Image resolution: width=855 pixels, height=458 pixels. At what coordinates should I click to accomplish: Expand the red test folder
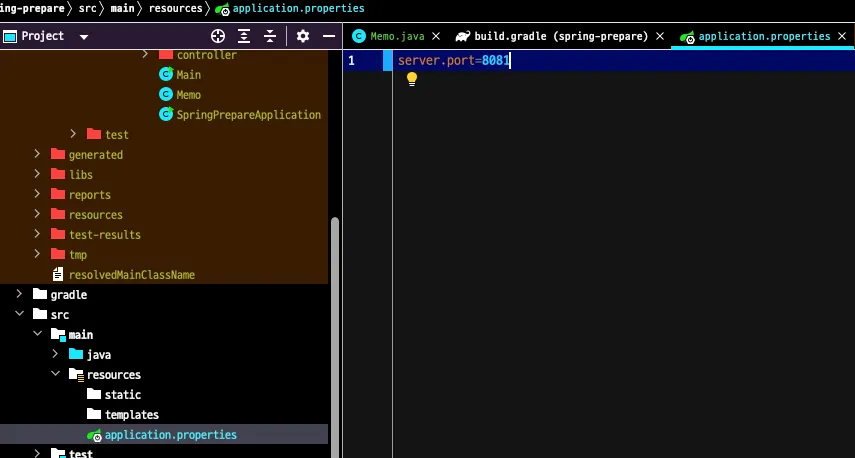click(x=73, y=134)
